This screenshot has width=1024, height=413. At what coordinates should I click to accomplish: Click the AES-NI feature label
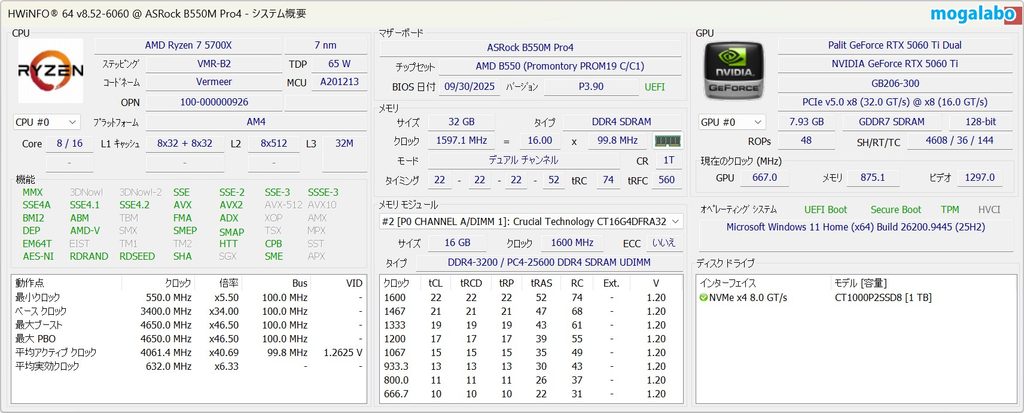38,256
